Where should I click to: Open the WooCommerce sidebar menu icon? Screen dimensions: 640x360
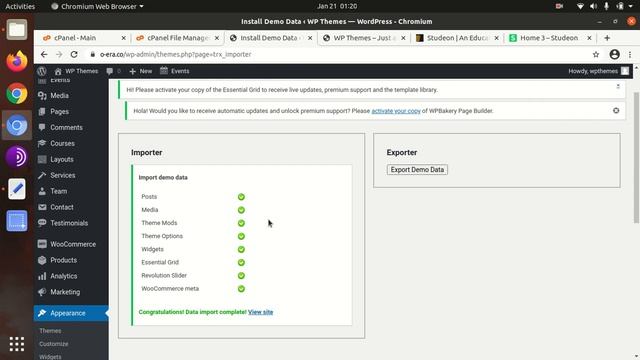pos(42,244)
